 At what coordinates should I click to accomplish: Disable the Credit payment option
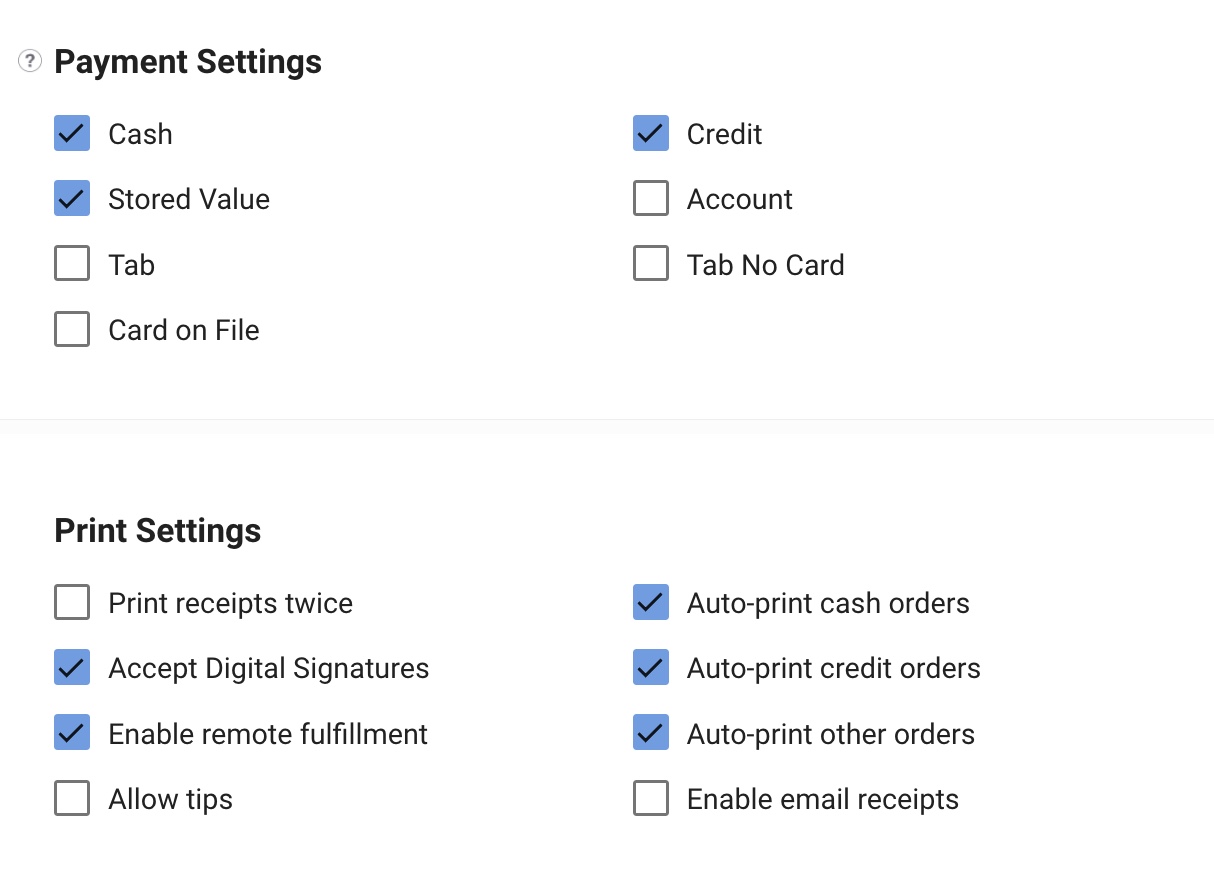(651, 133)
